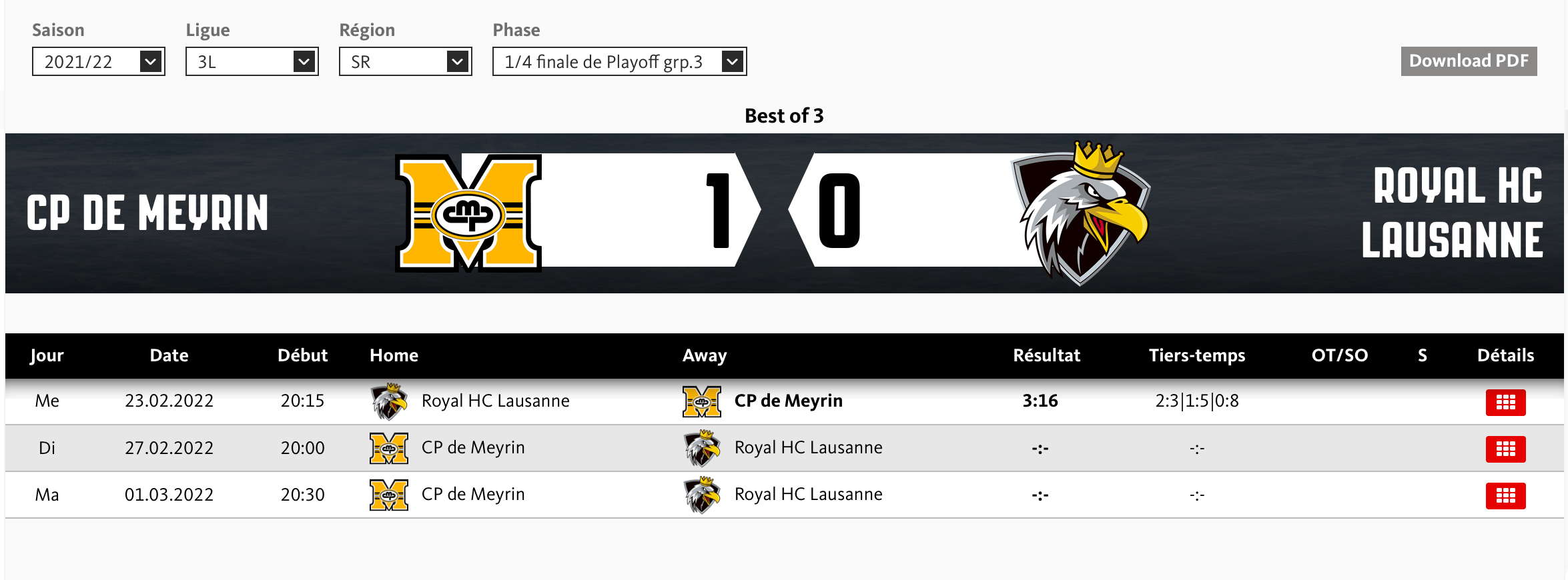Expand the Ligue 3L dropdown
The image size is (1568, 580).
pyautogui.click(x=252, y=62)
